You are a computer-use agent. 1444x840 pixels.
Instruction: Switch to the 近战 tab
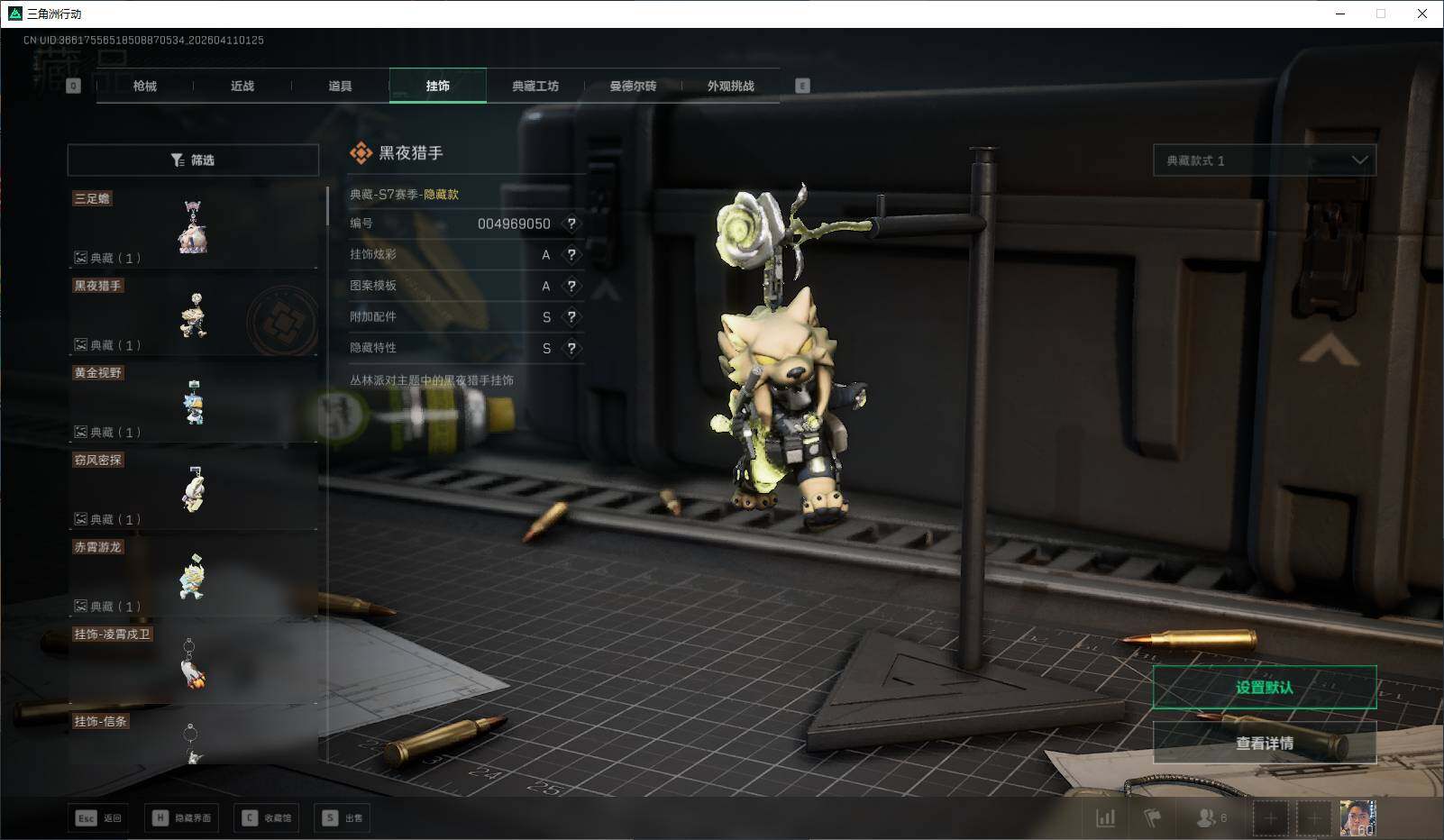tap(242, 86)
